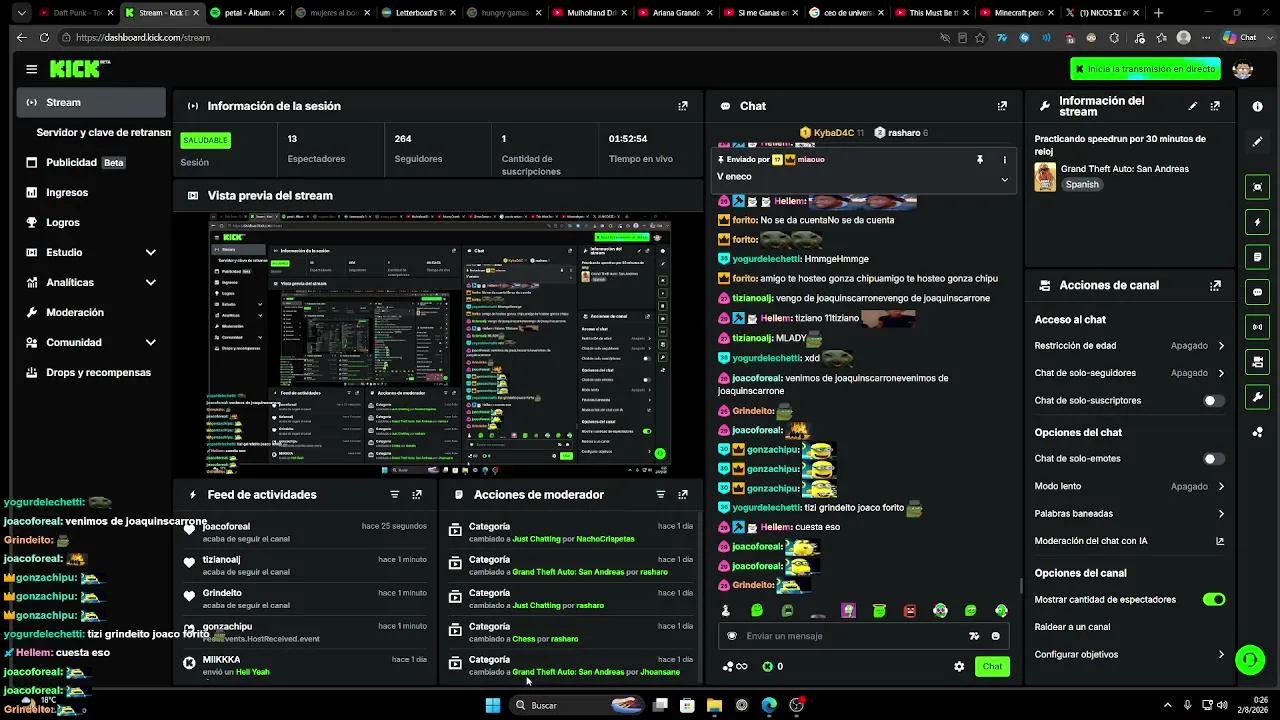The height and width of the screenshot is (720, 1280).
Task: Click the browser reload button
Action: pyautogui.click(x=44, y=37)
